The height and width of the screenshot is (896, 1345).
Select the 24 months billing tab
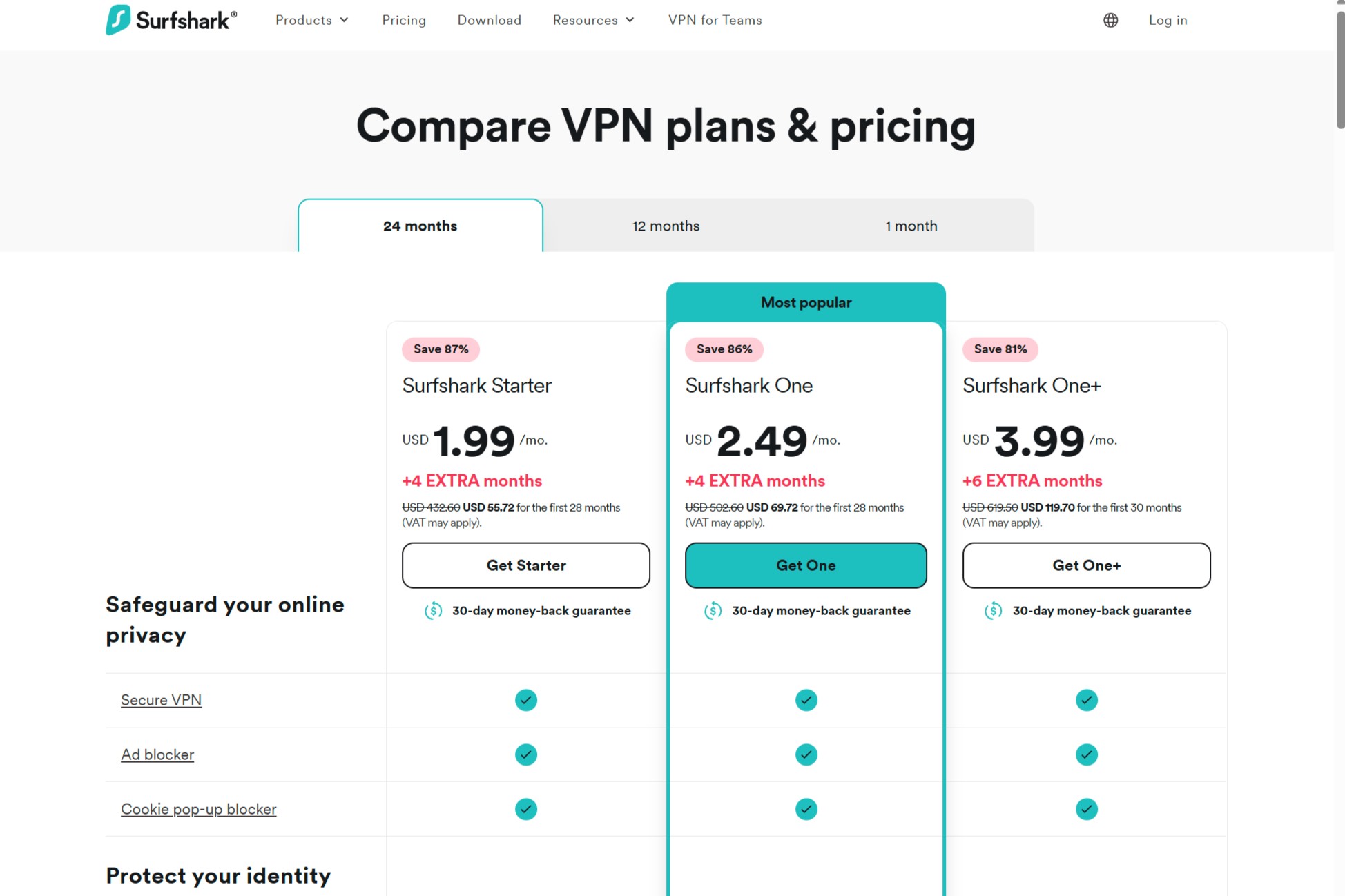[x=420, y=225]
